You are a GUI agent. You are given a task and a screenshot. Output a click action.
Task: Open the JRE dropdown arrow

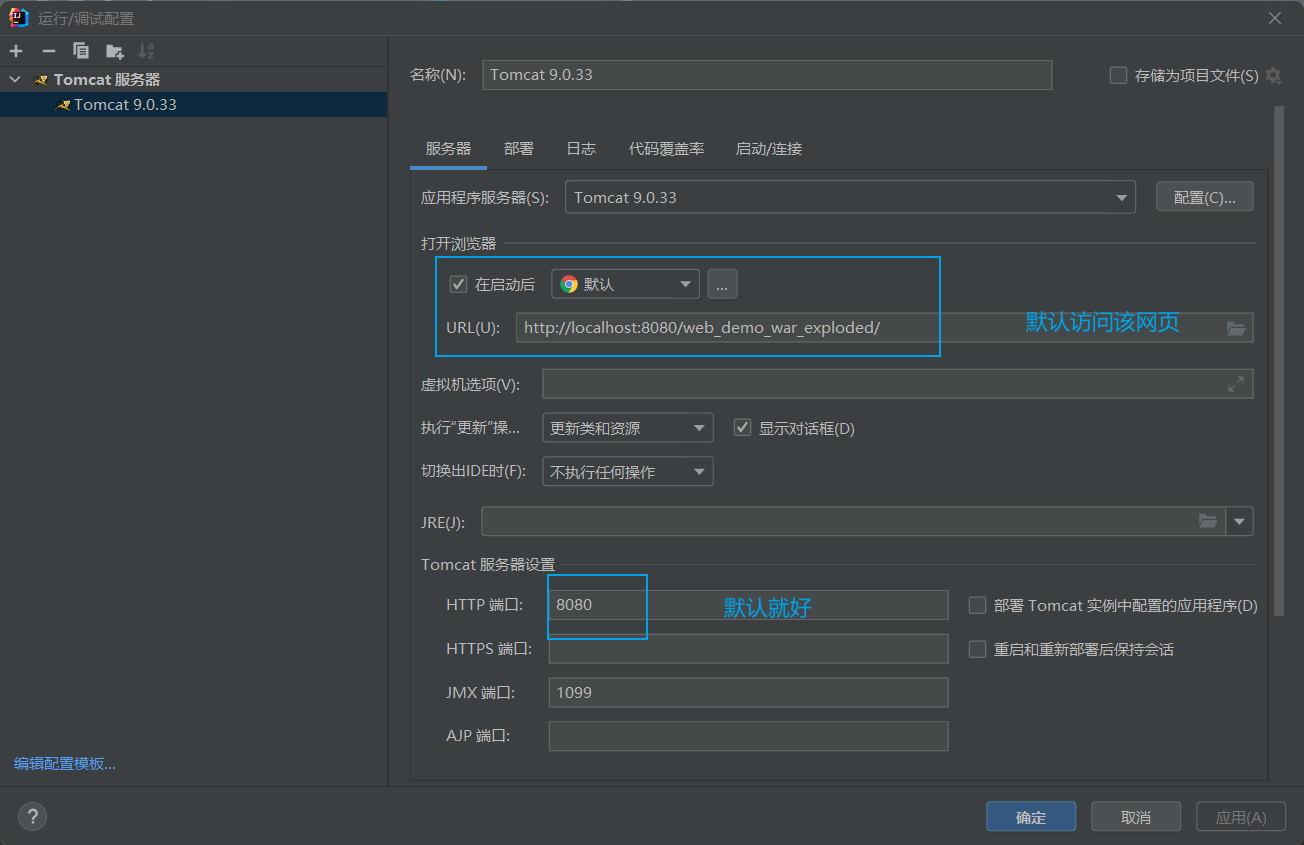(1241, 521)
